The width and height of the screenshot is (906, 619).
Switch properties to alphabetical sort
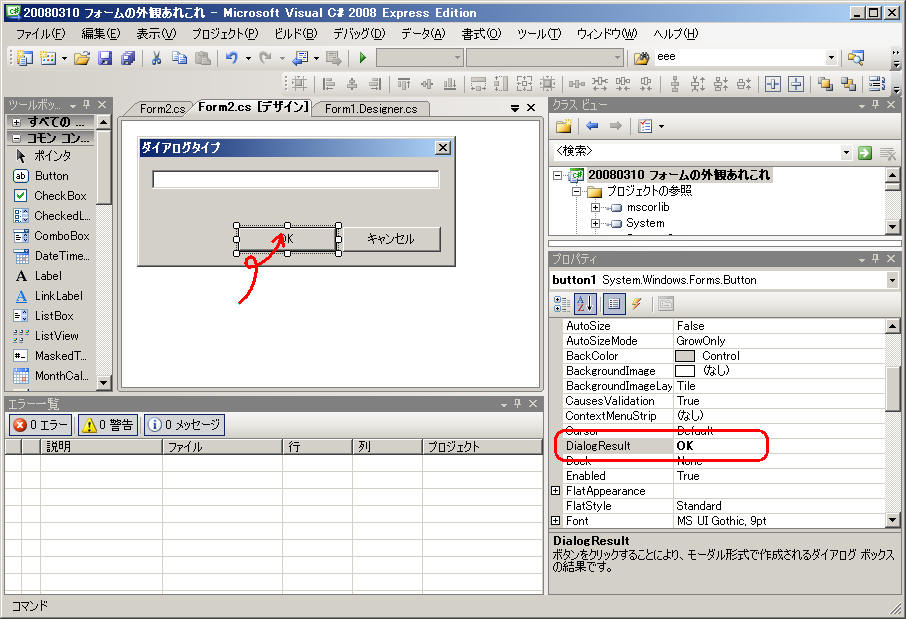point(585,304)
